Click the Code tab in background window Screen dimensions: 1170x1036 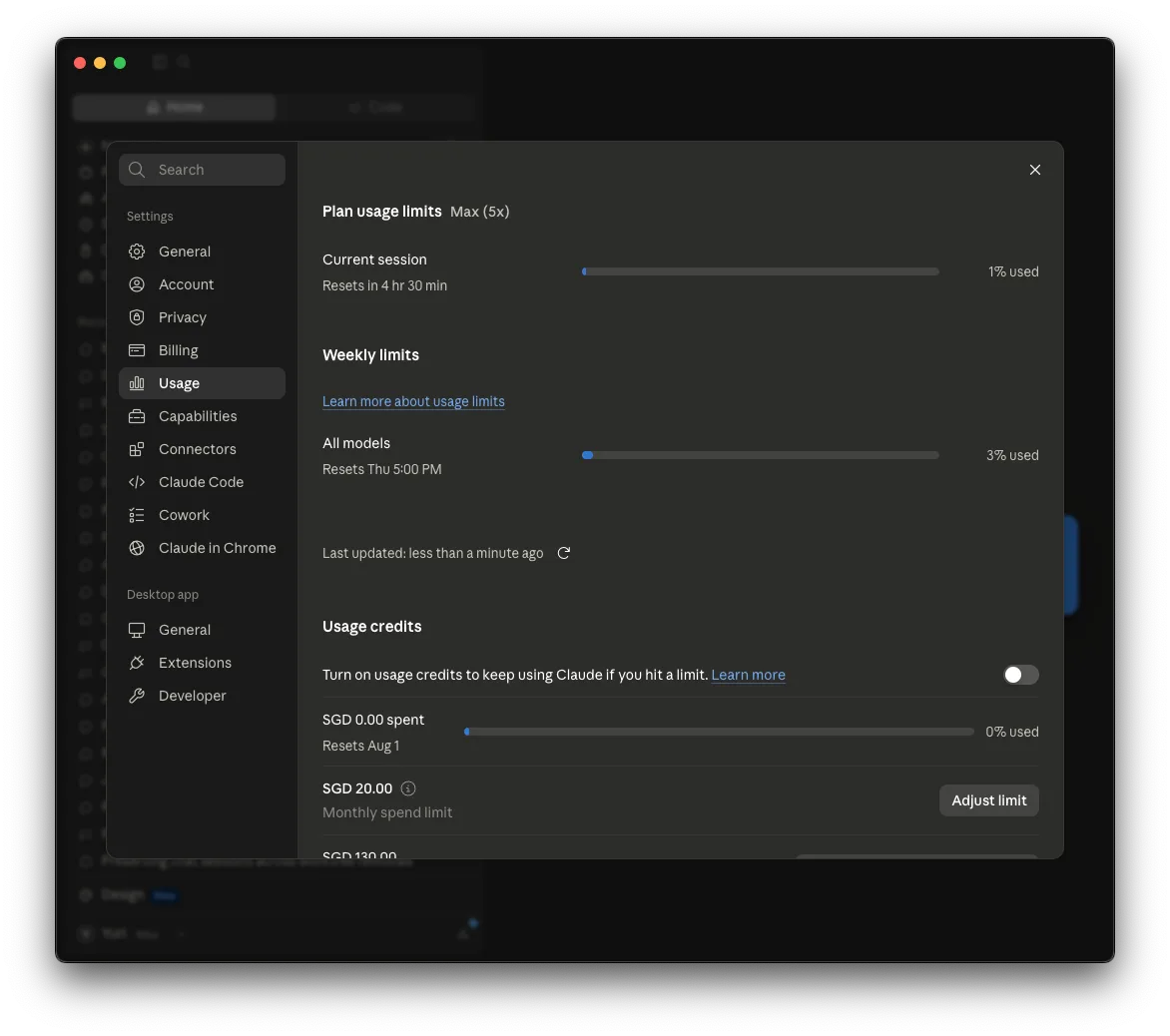pos(376,107)
